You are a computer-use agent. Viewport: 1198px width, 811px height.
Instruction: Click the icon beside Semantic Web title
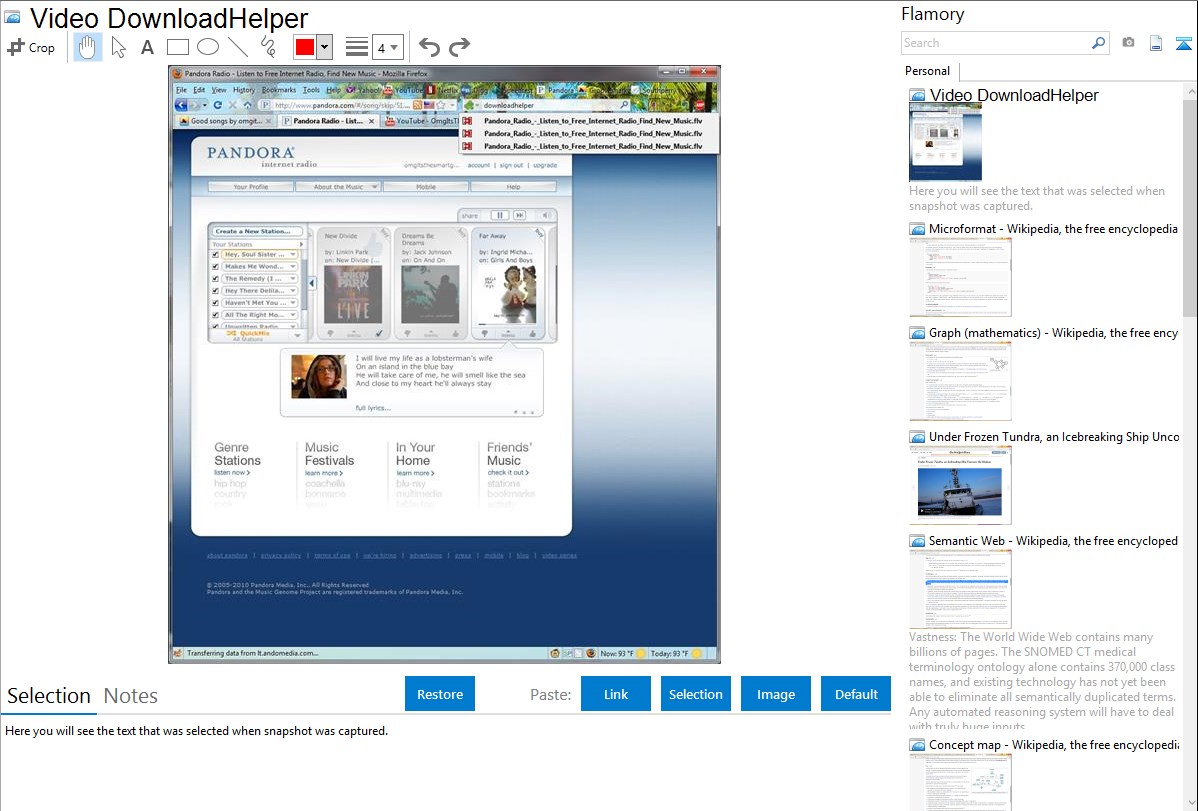click(917, 541)
